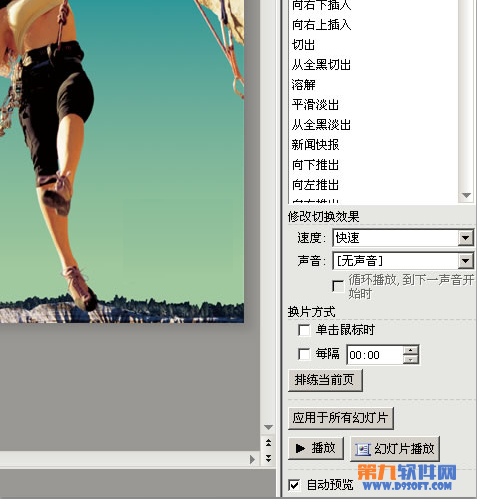Screen dimensions: 477x499
Task: Pick the 平滑淡出 transition
Action: [x=315, y=105]
